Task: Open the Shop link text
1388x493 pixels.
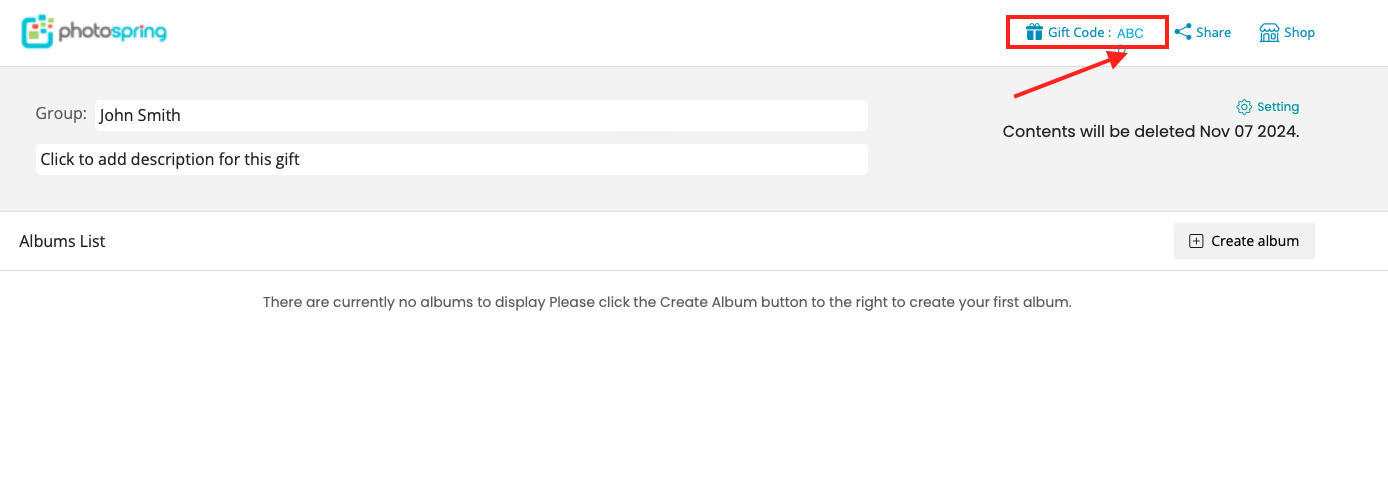Action: pyautogui.click(x=1299, y=33)
